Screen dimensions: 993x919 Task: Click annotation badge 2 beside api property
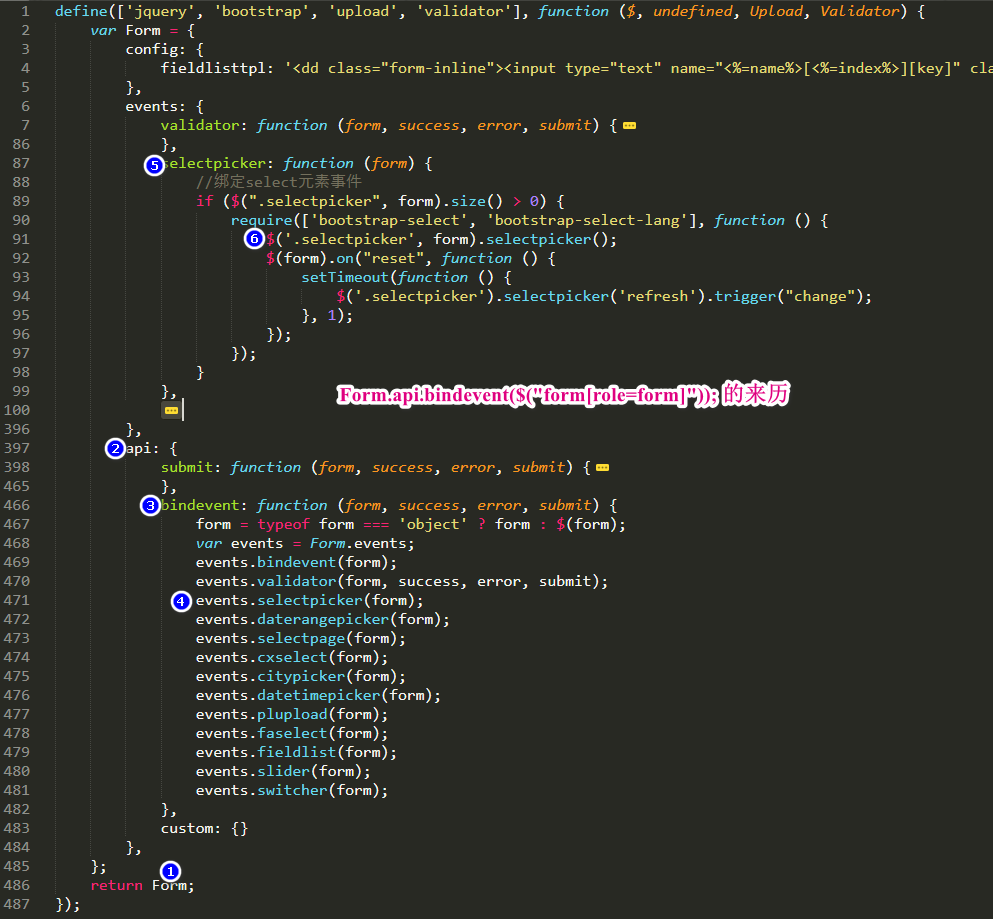tap(115, 448)
